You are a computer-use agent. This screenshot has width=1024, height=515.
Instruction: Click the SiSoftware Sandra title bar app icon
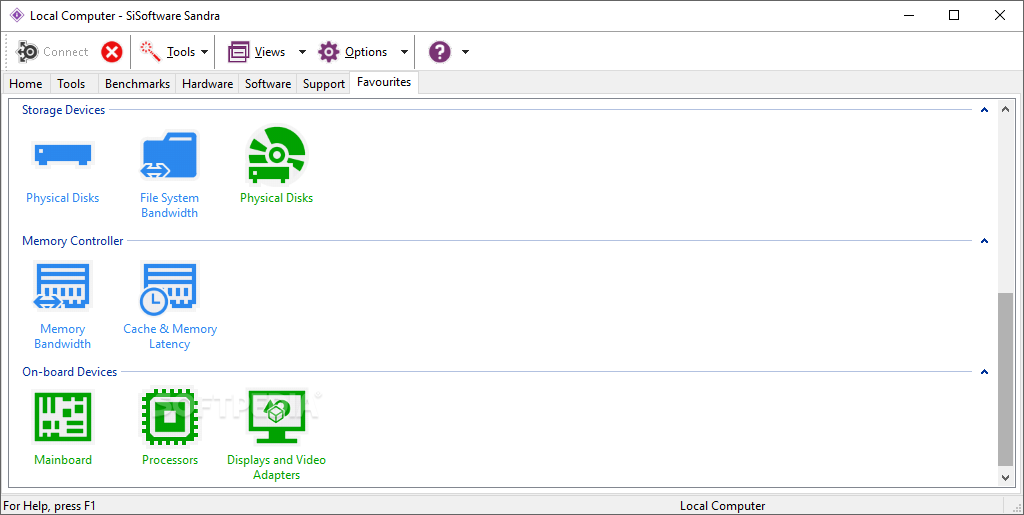pos(17,15)
